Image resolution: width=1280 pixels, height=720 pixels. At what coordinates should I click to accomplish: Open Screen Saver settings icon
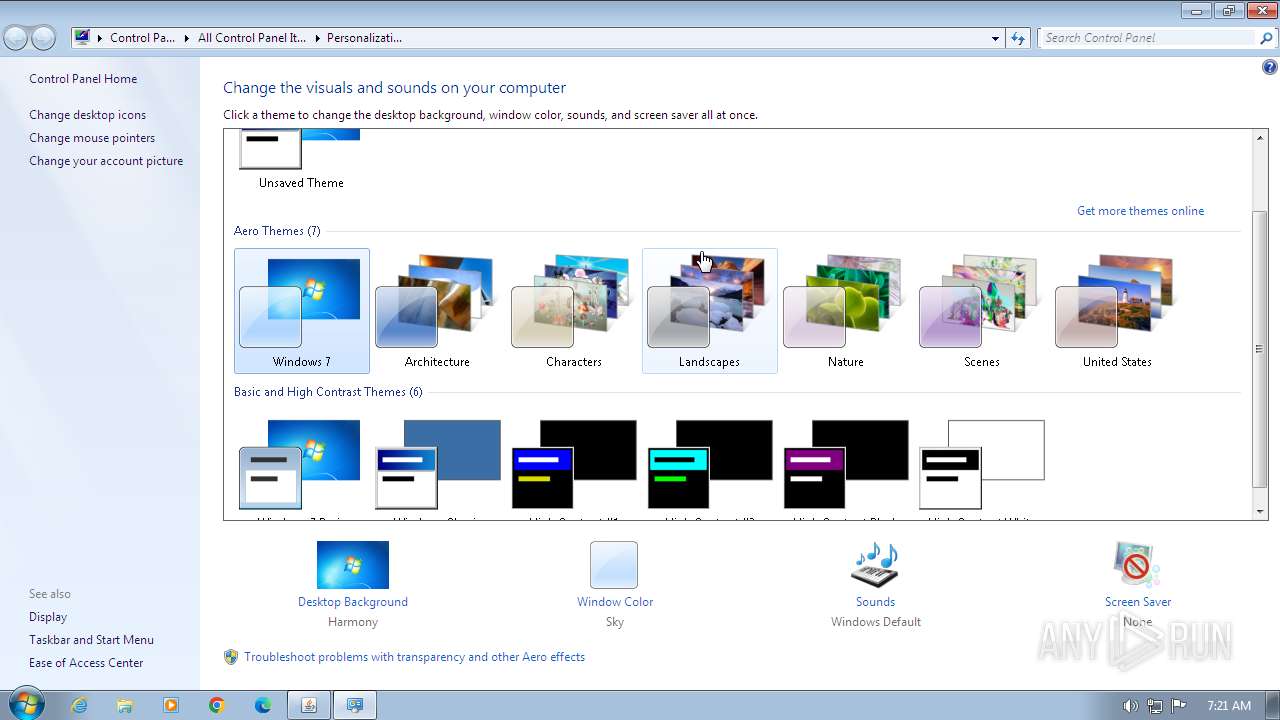(x=1137, y=565)
